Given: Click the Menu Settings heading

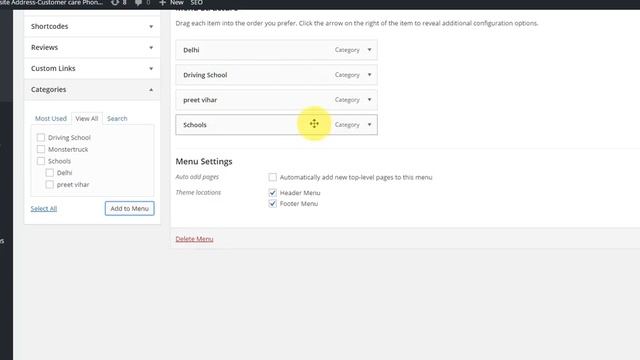Looking at the screenshot, I should coord(204,162).
